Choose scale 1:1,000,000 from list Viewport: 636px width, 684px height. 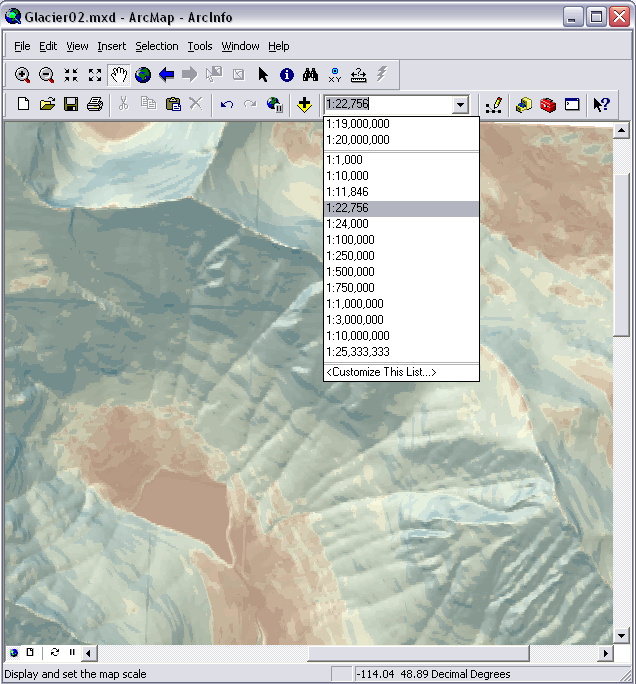point(401,304)
